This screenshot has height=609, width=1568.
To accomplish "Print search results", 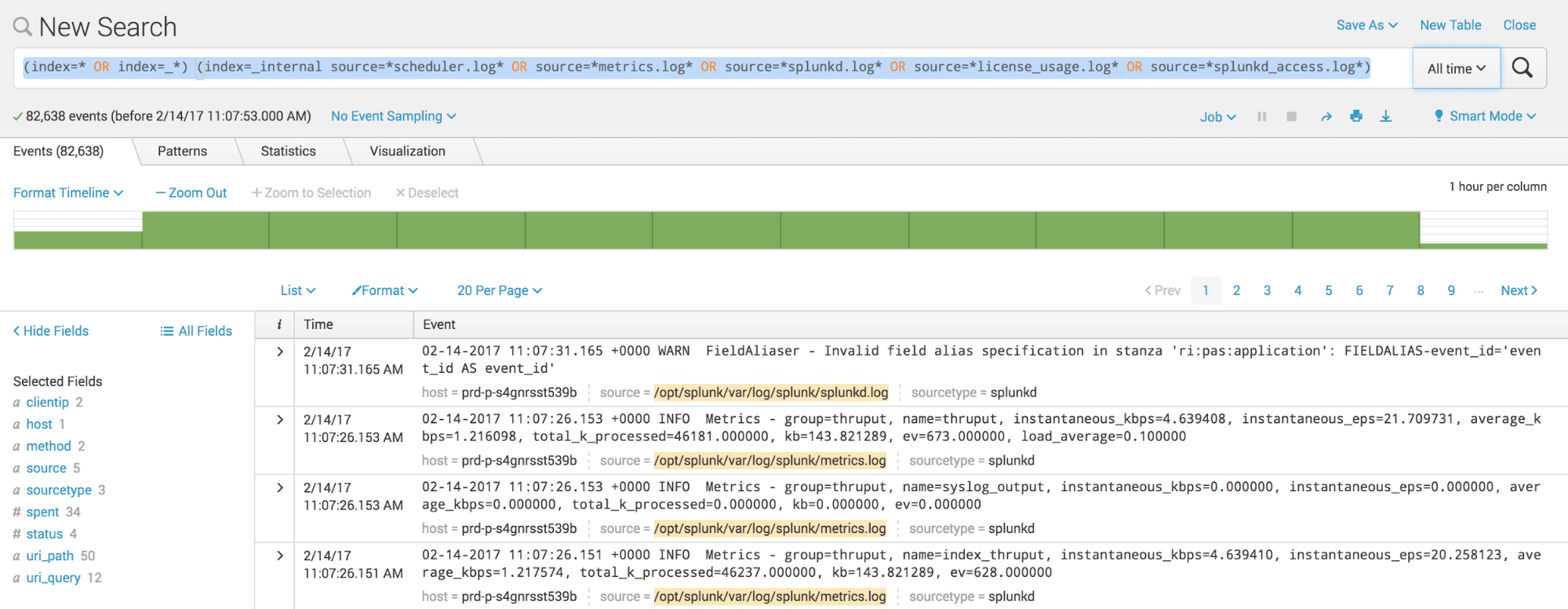I will click(1356, 116).
